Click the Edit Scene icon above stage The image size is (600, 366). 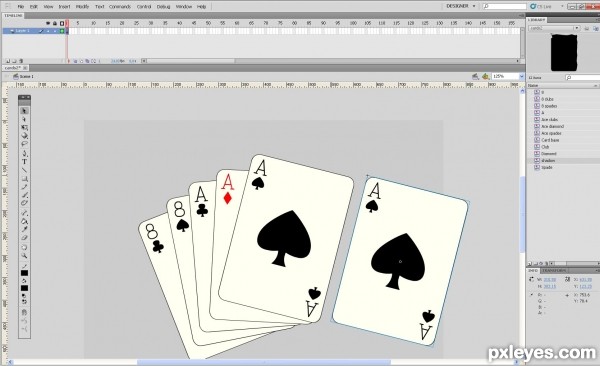475,77
